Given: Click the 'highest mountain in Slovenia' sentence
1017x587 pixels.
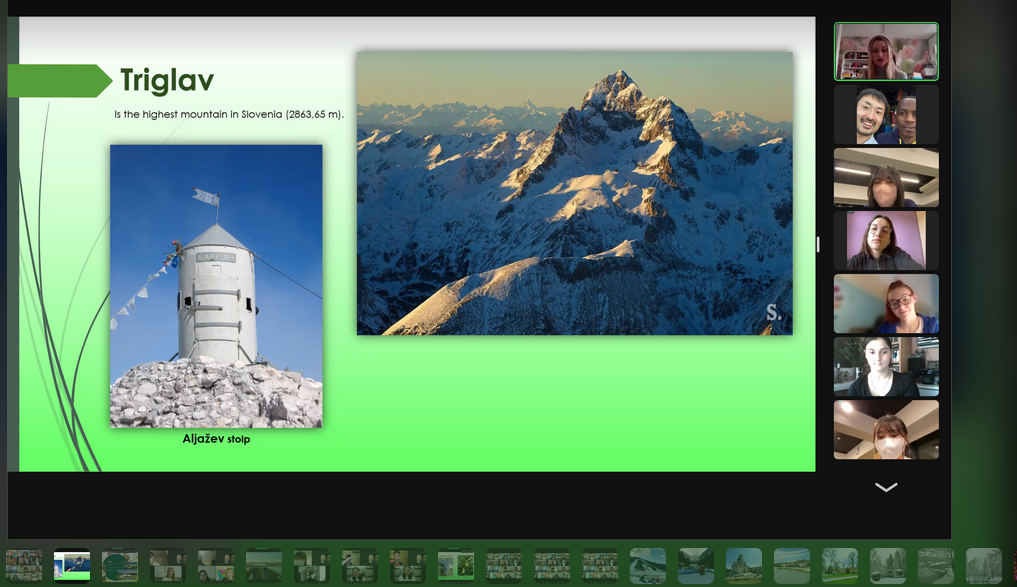Looking at the screenshot, I should point(229,114).
